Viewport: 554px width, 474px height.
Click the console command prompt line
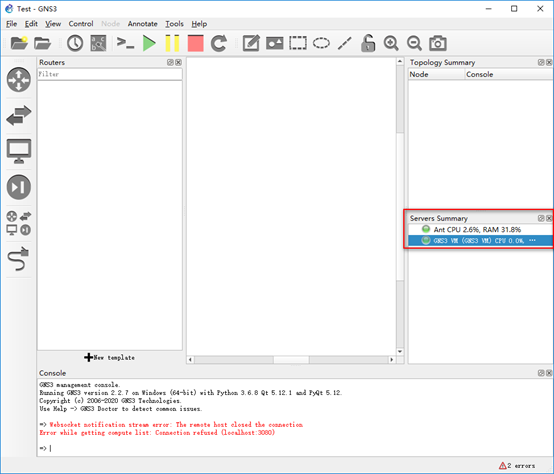coord(295,448)
